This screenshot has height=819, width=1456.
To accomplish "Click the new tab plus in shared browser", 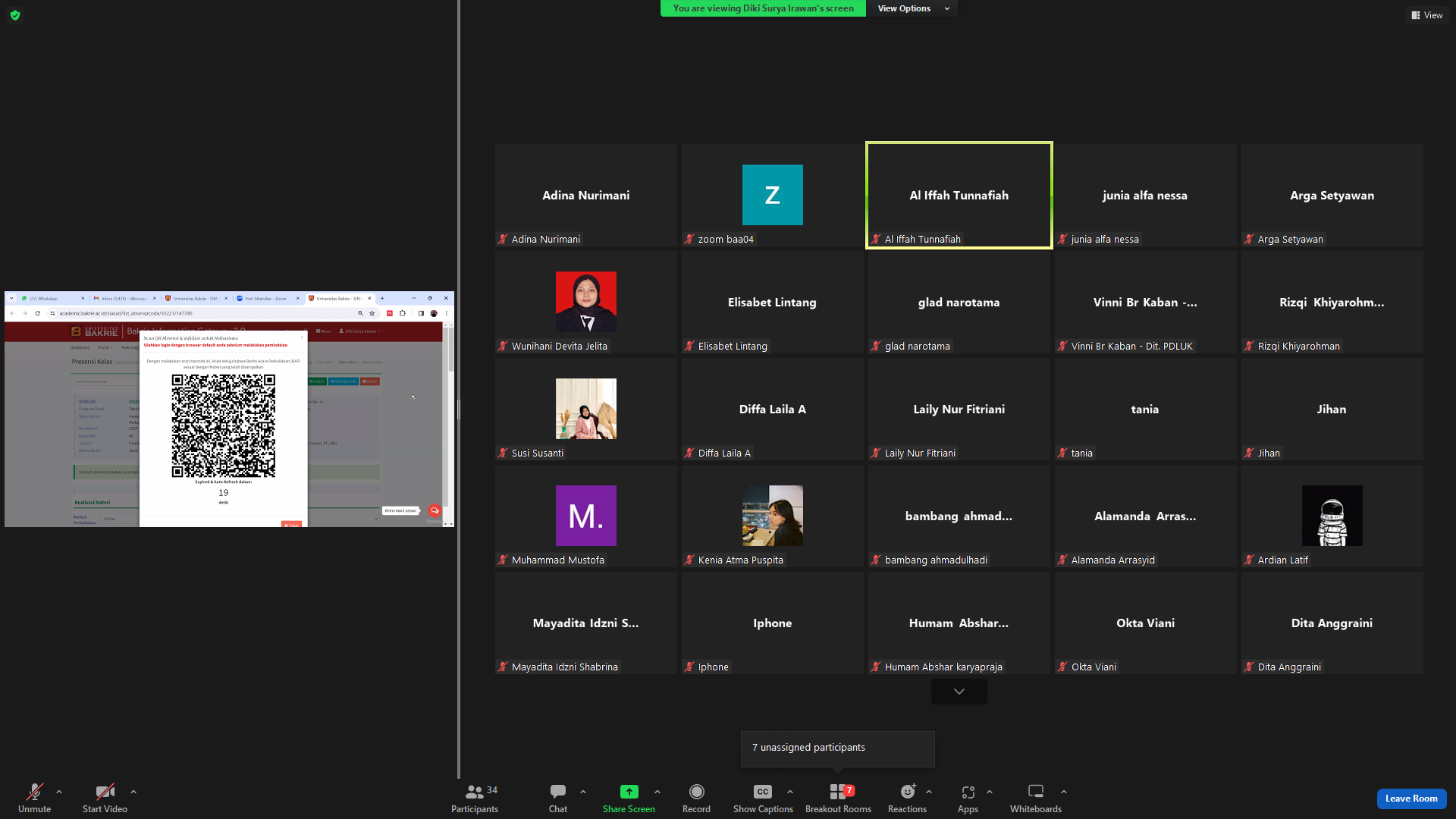I will tap(382, 298).
